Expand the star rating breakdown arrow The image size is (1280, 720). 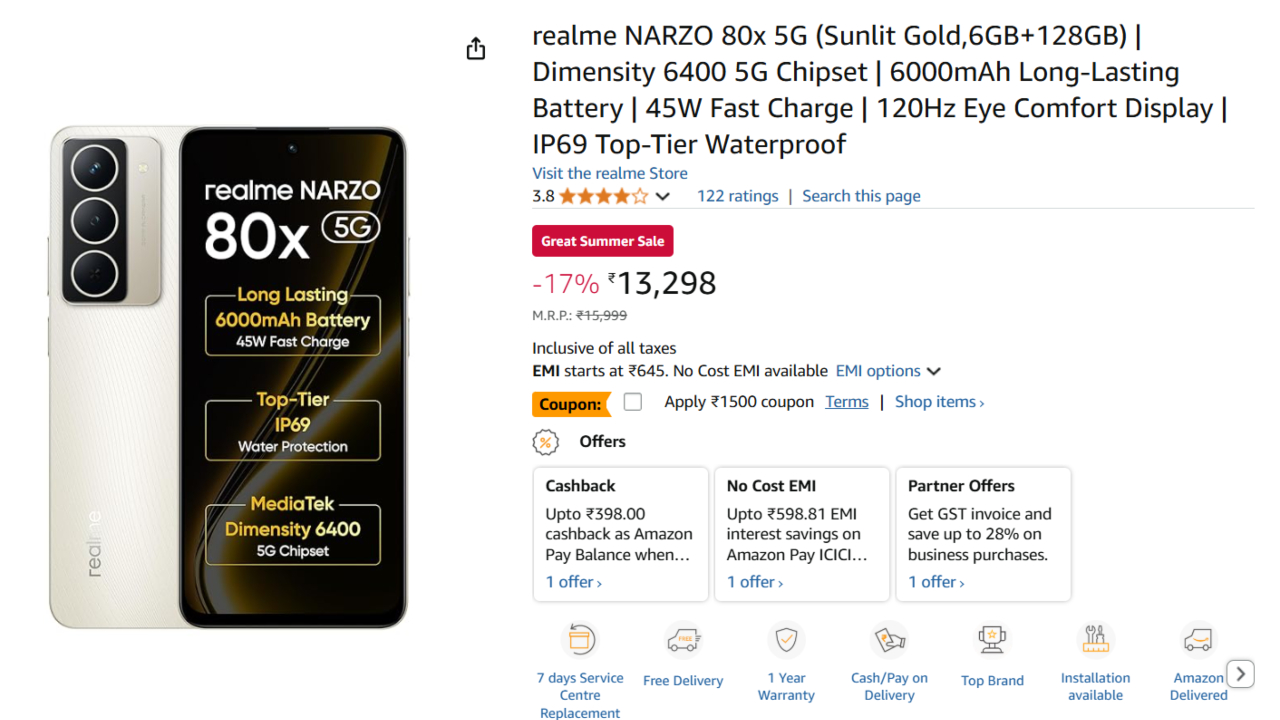[x=662, y=197]
